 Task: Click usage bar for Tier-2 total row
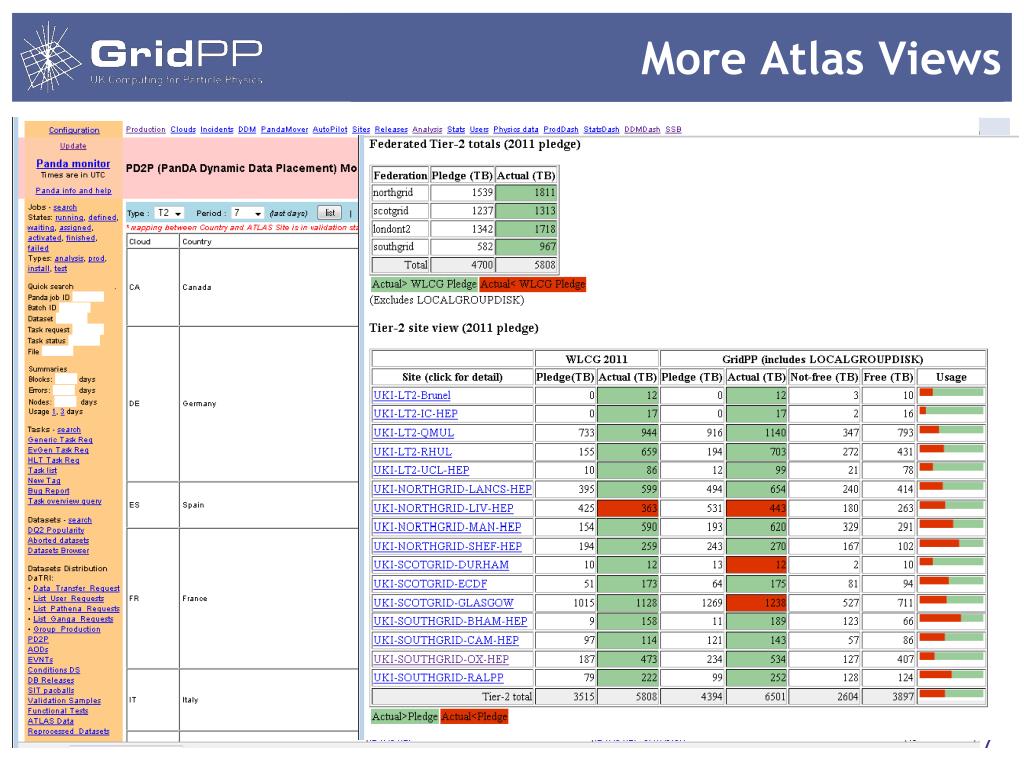951,693
